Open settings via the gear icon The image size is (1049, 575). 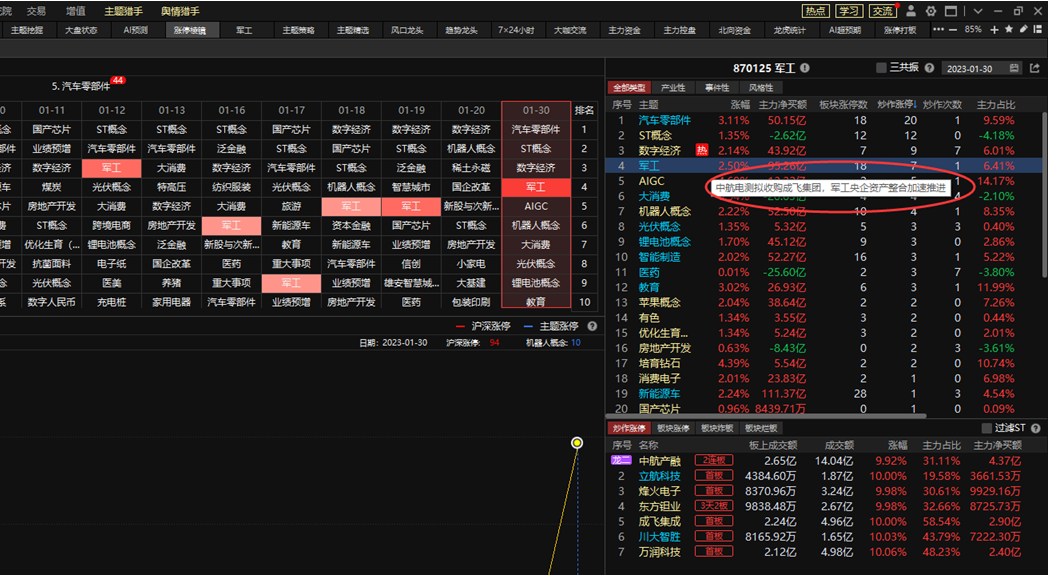(x=931, y=11)
